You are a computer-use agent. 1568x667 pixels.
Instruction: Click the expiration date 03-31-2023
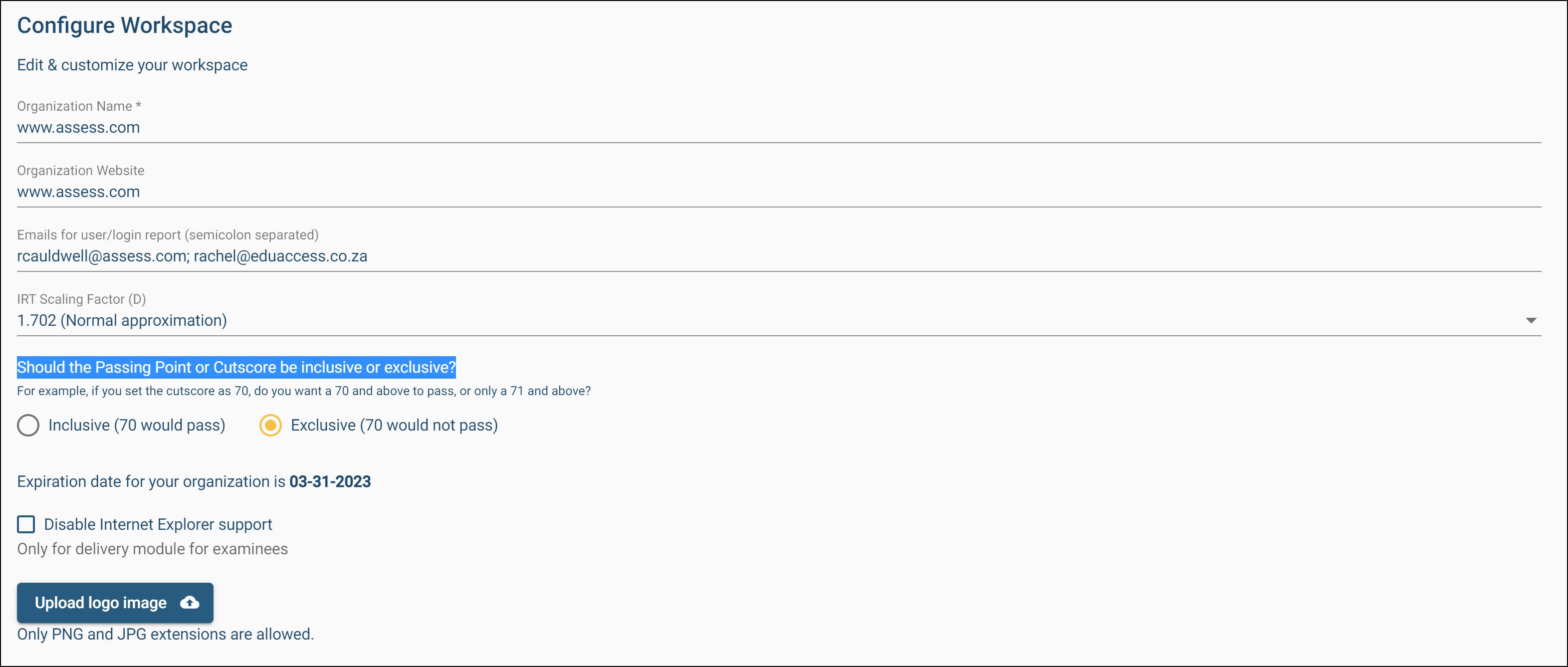coord(330,481)
